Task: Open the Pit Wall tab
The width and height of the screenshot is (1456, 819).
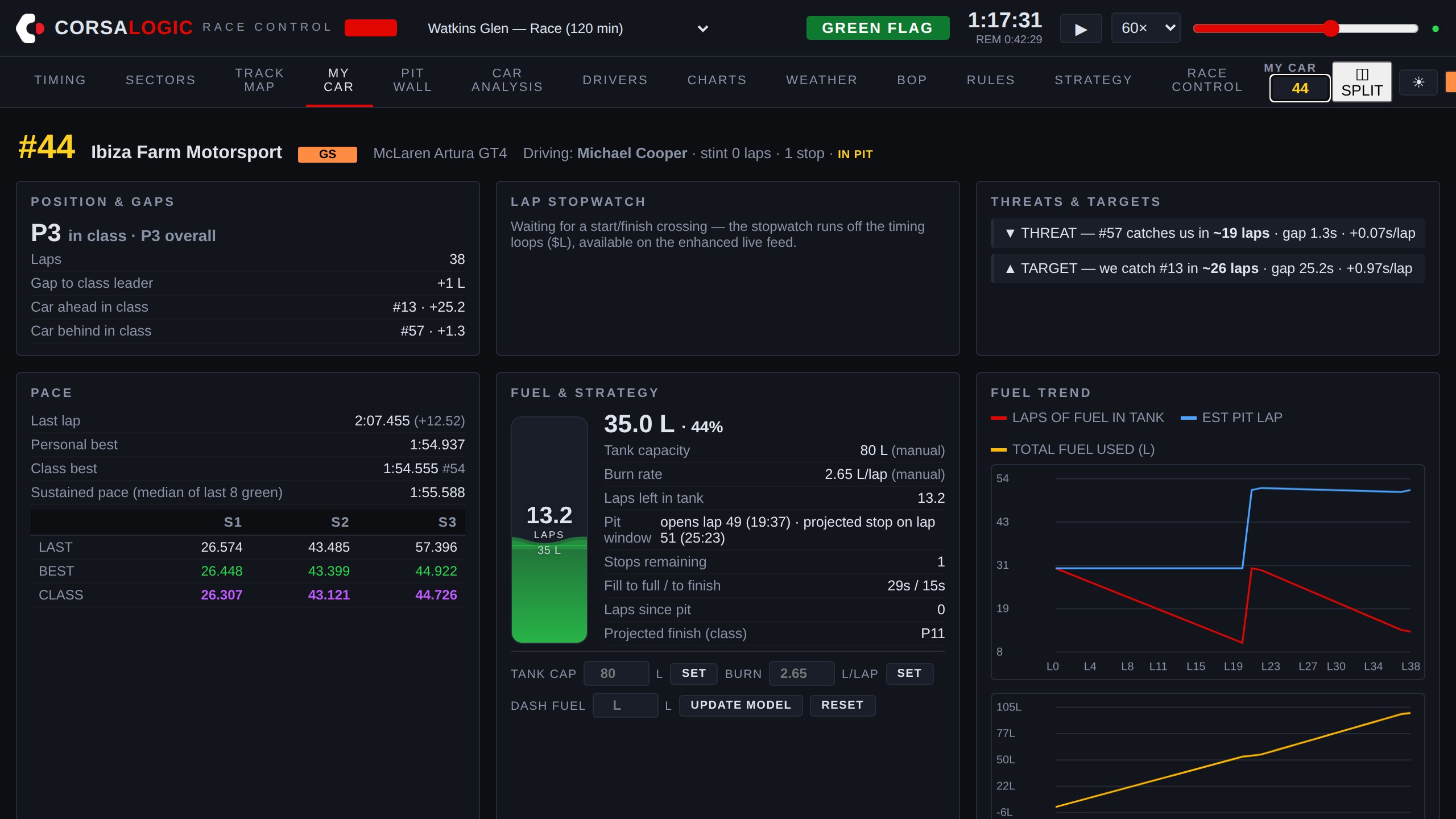Action: coord(413,80)
